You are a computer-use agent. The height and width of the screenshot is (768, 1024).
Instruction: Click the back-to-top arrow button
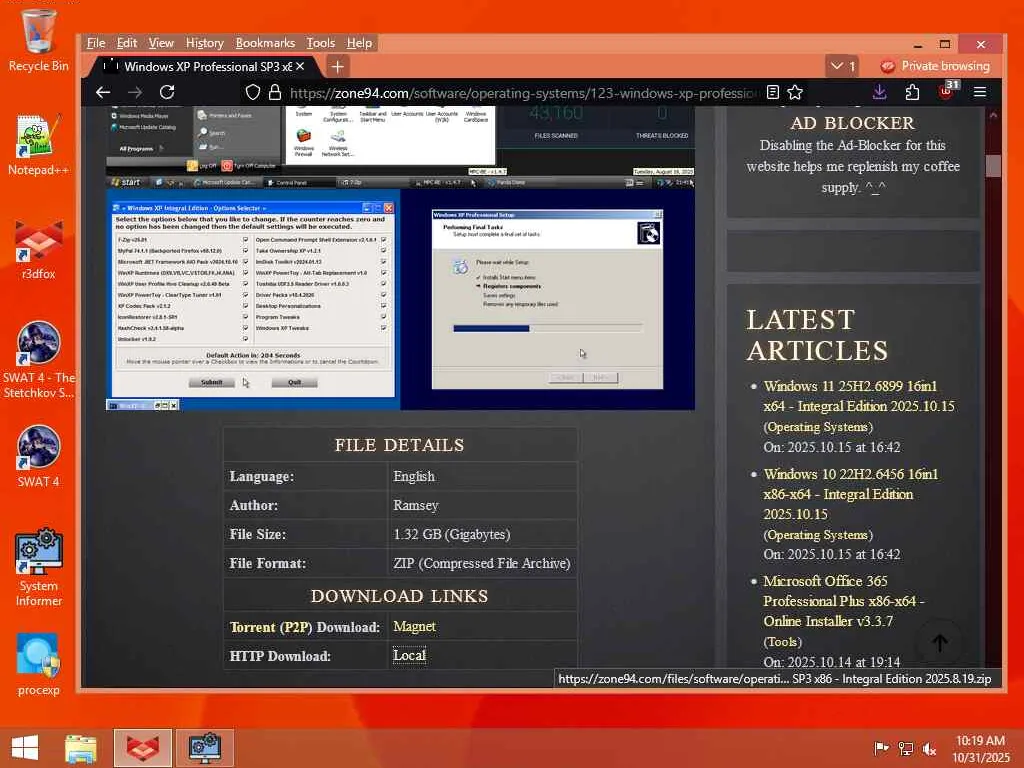pyautogui.click(x=940, y=643)
